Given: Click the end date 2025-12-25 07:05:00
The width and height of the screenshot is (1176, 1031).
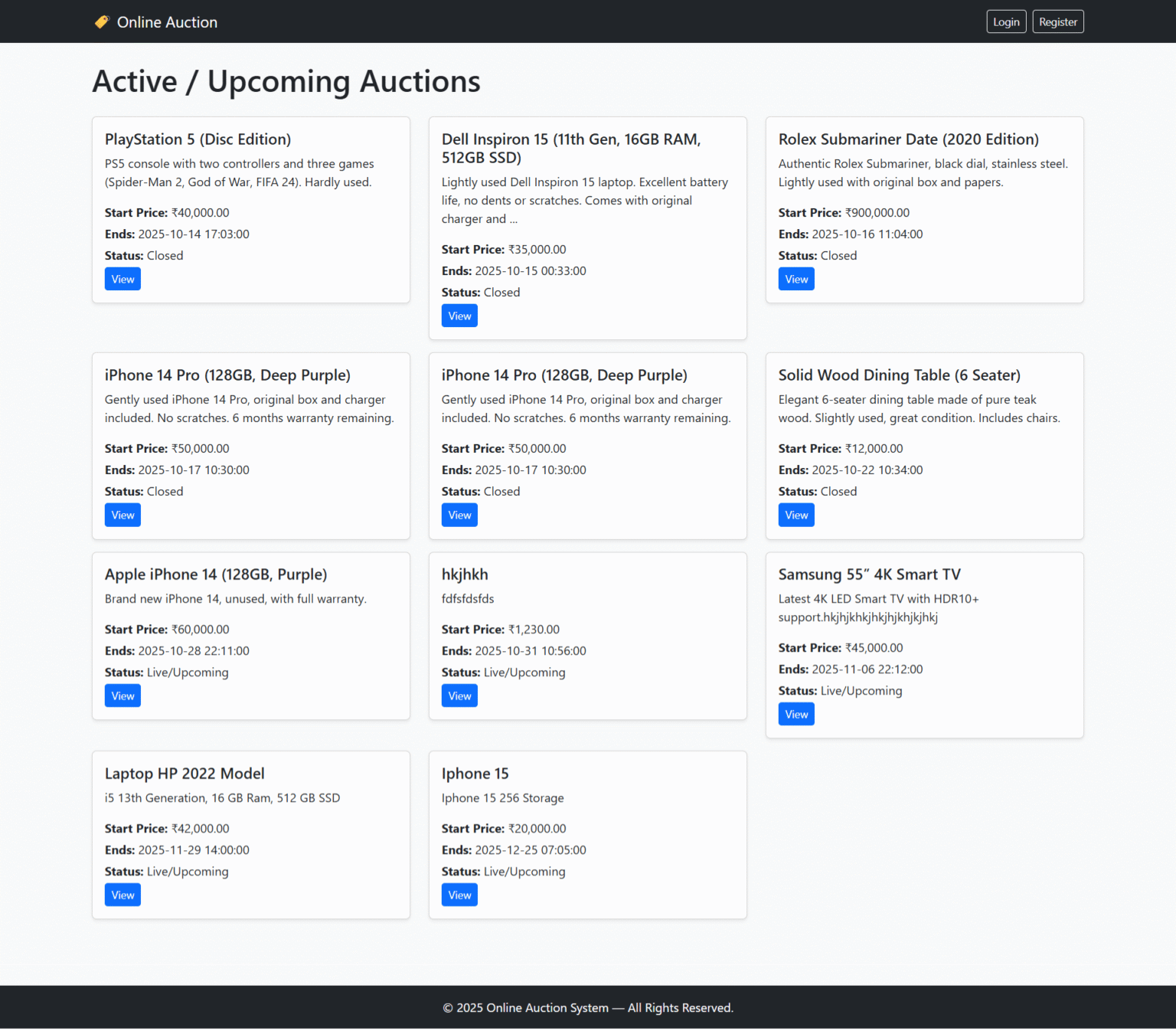Looking at the screenshot, I should (x=531, y=850).
